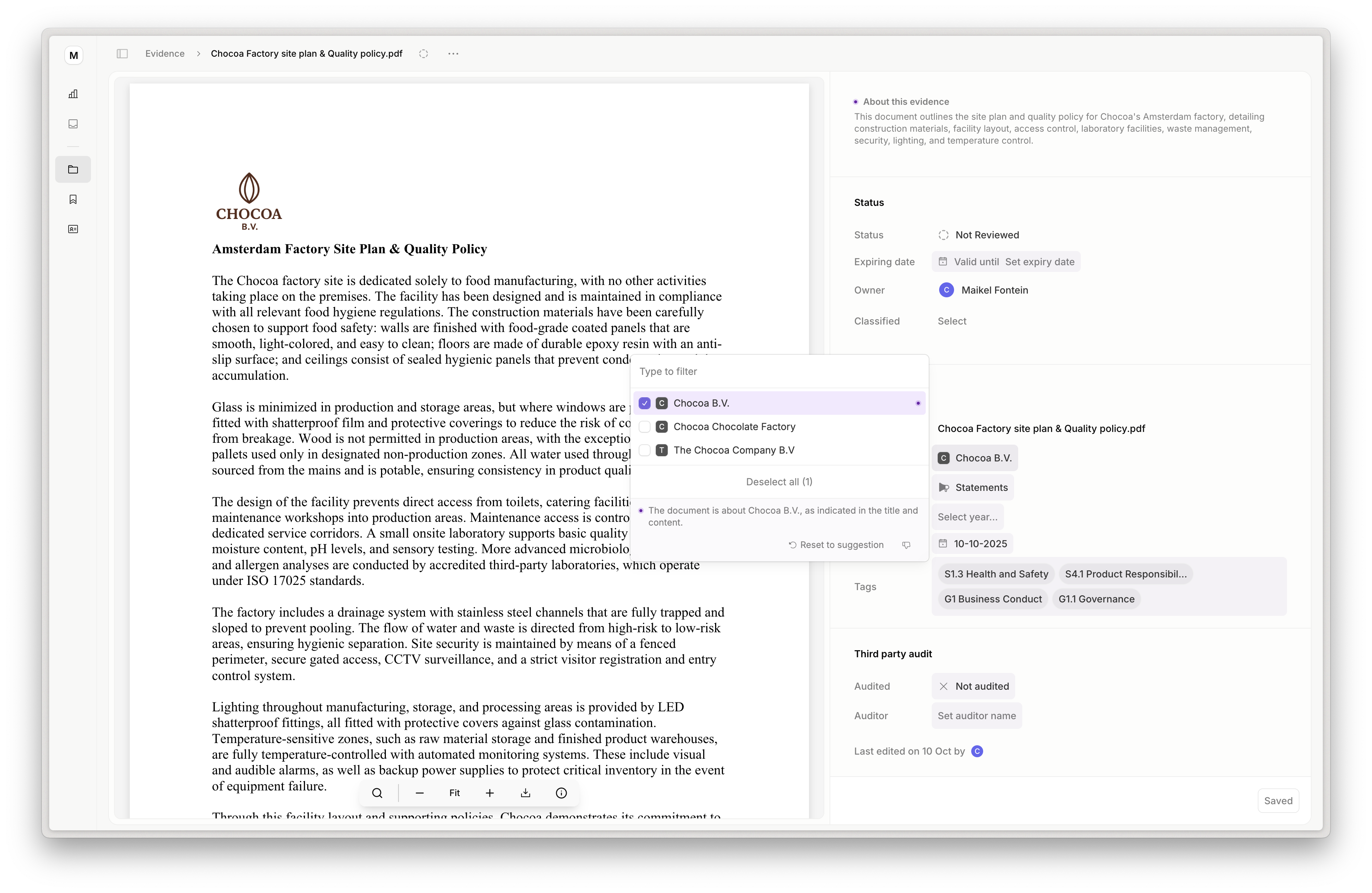
Task: Click the PDF search magnifier icon
Action: pyautogui.click(x=377, y=793)
